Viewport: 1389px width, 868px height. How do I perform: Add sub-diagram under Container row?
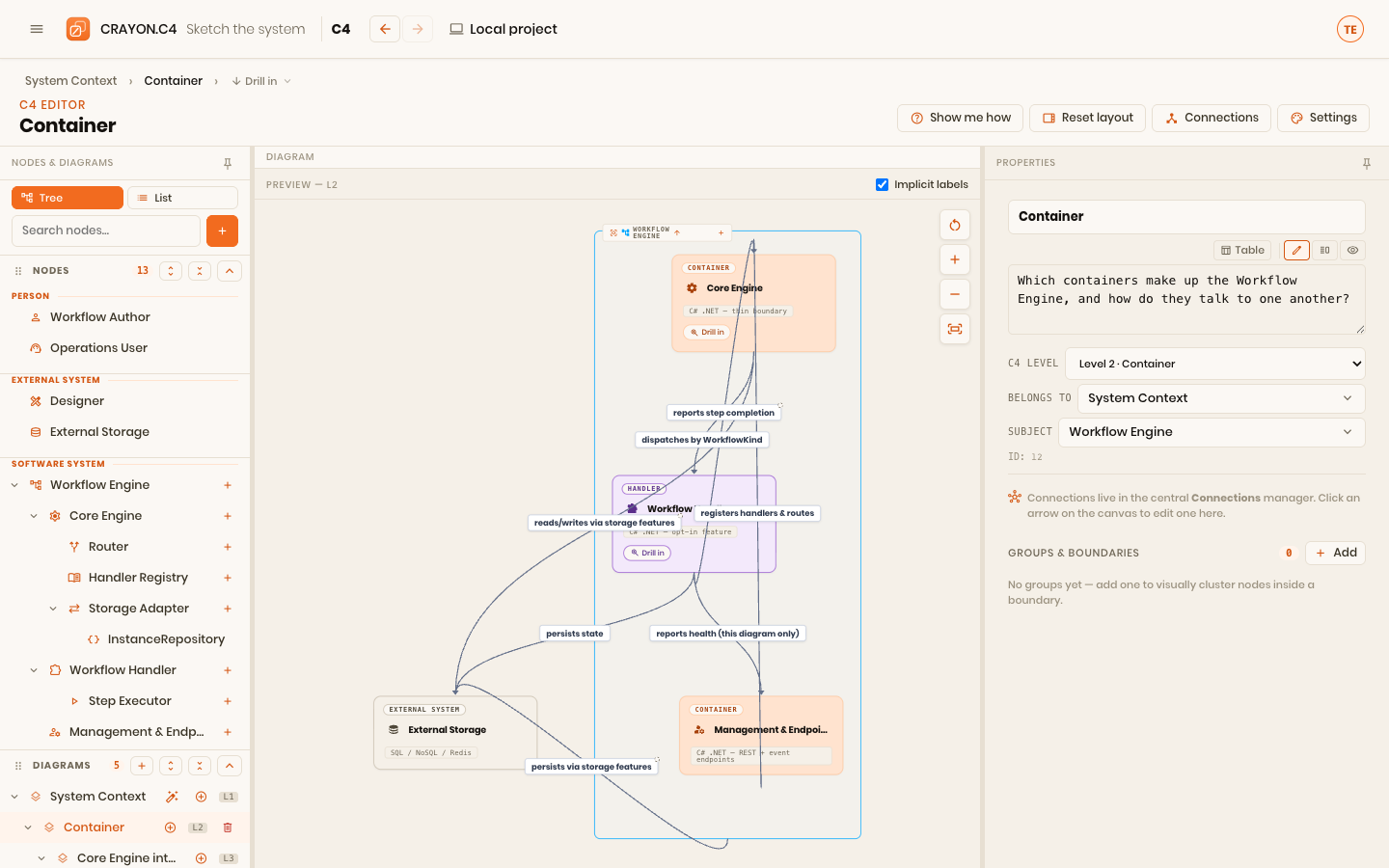[x=170, y=827]
